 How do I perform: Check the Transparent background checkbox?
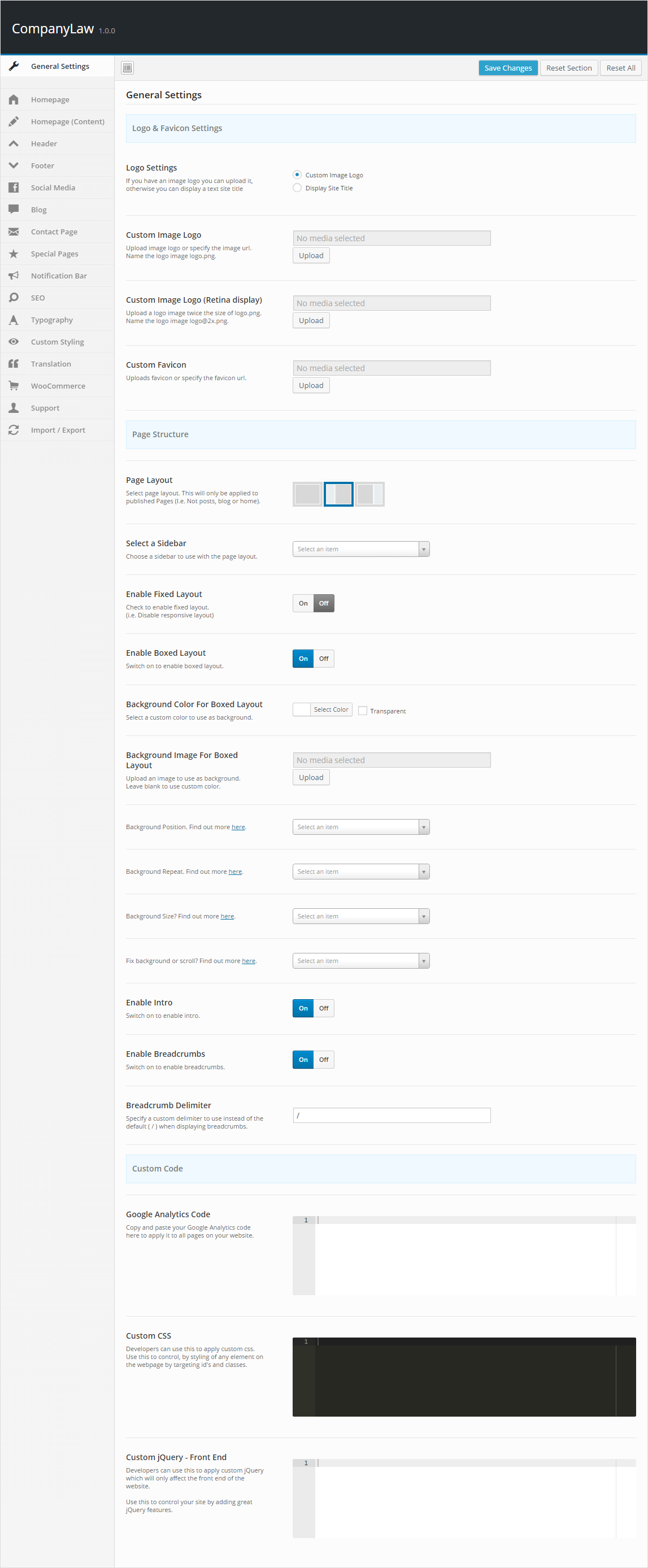(x=362, y=711)
